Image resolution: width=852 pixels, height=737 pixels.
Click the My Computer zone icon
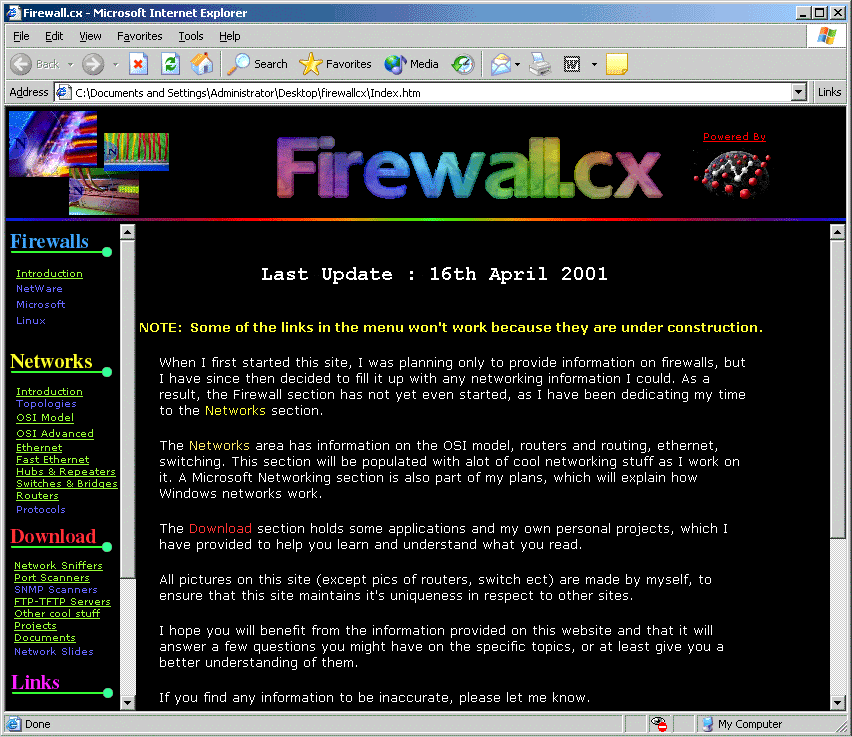pos(707,724)
